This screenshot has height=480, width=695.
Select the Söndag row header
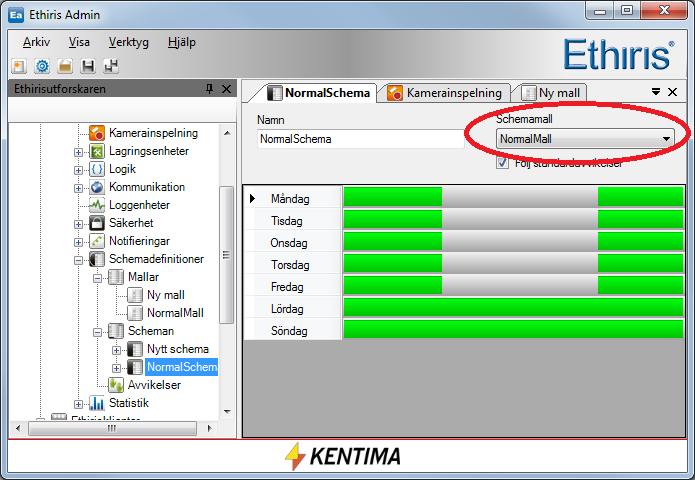pyautogui.click(x=293, y=331)
